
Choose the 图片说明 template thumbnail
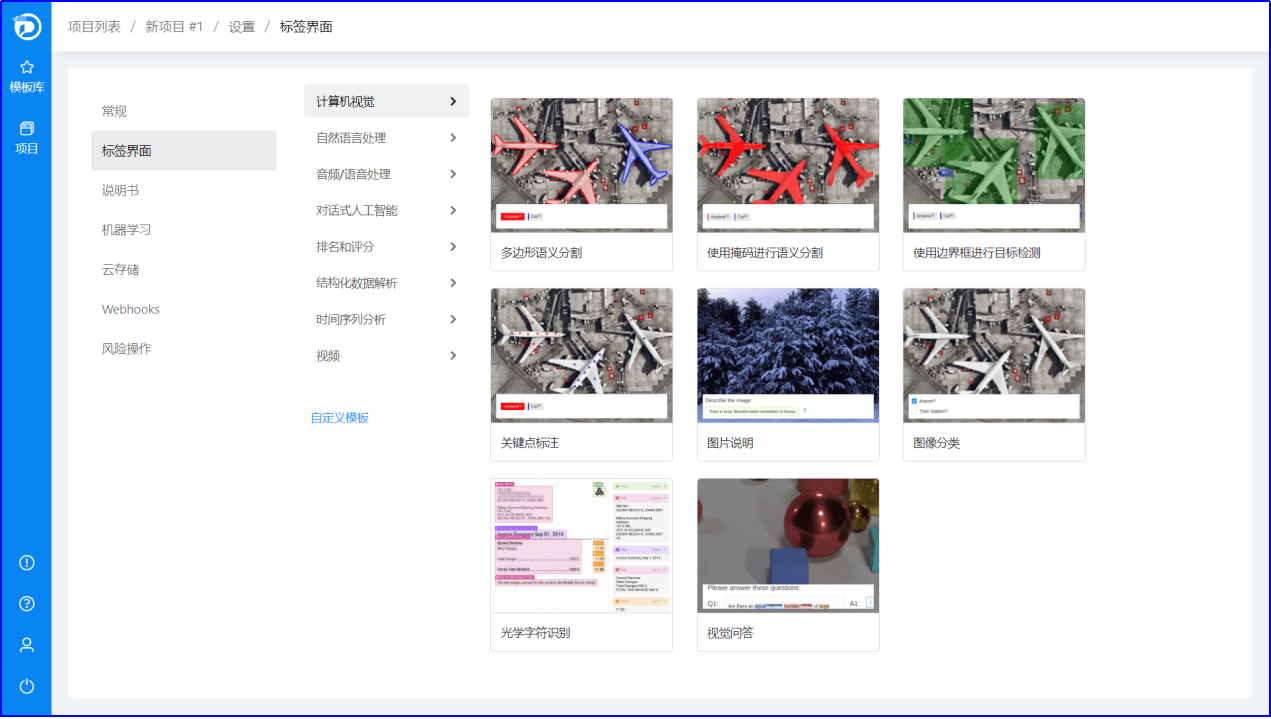pyautogui.click(x=788, y=355)
